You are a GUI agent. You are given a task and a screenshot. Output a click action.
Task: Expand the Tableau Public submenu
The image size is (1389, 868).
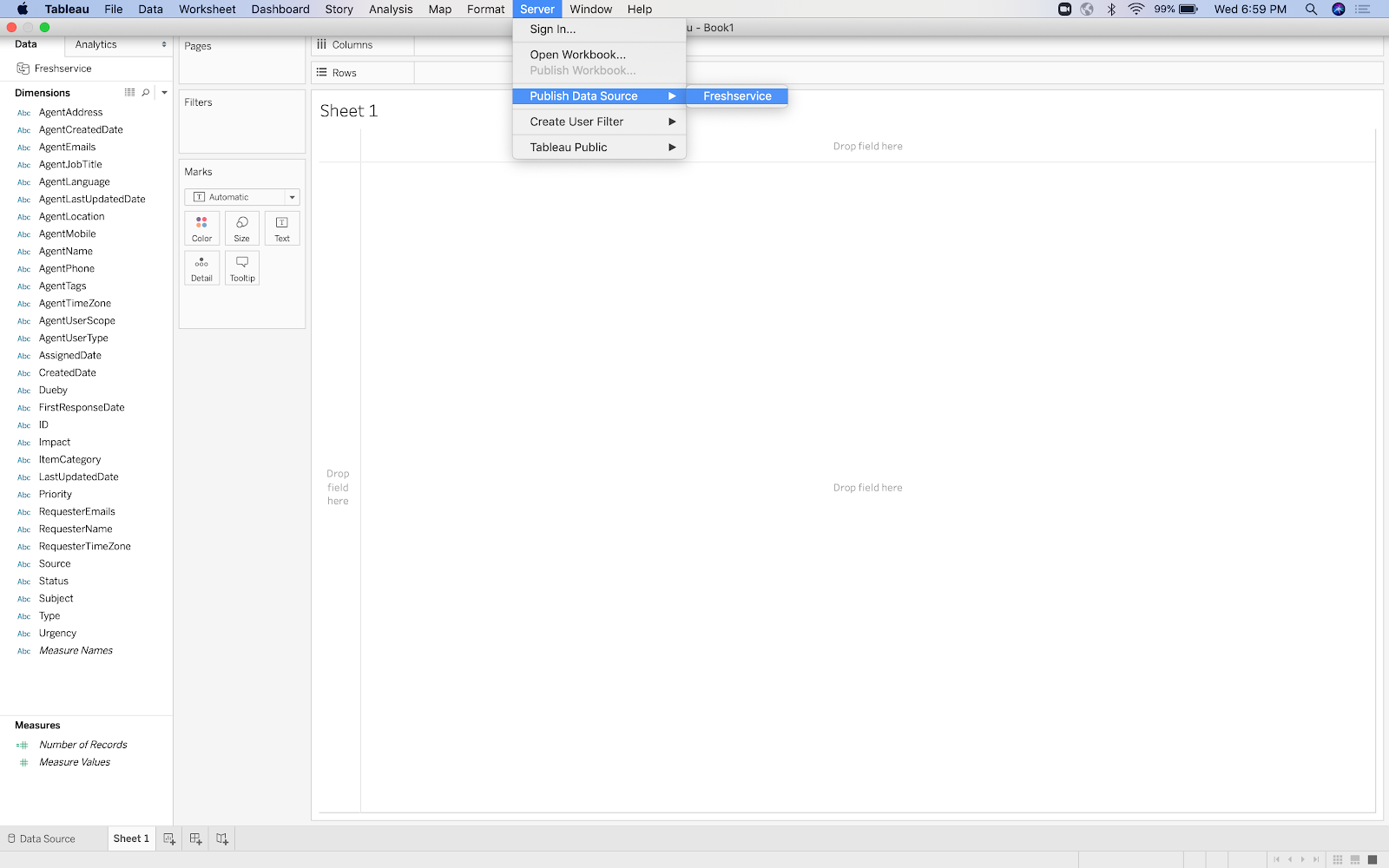672,148
